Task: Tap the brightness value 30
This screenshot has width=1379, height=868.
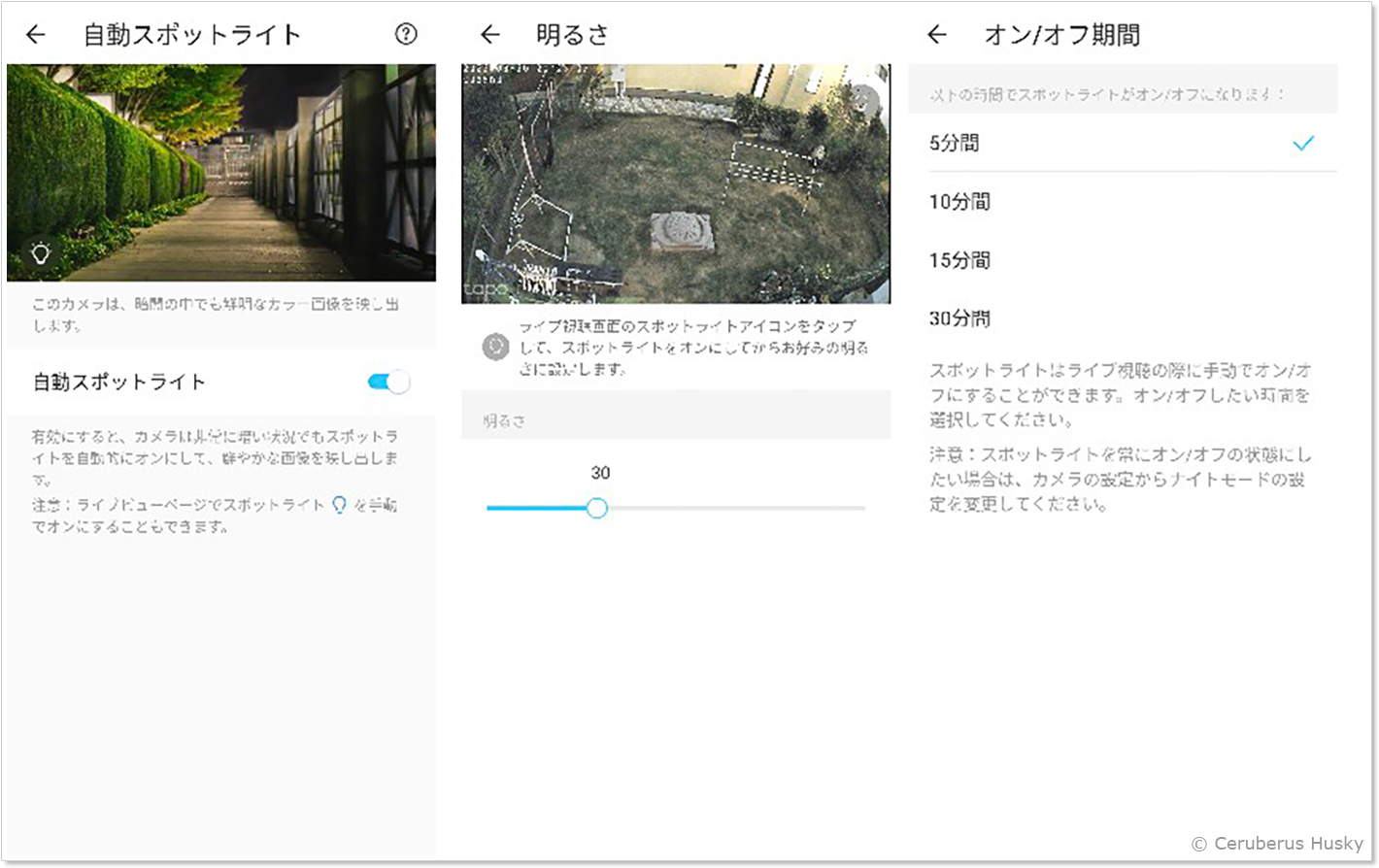Action: point(600,473)
